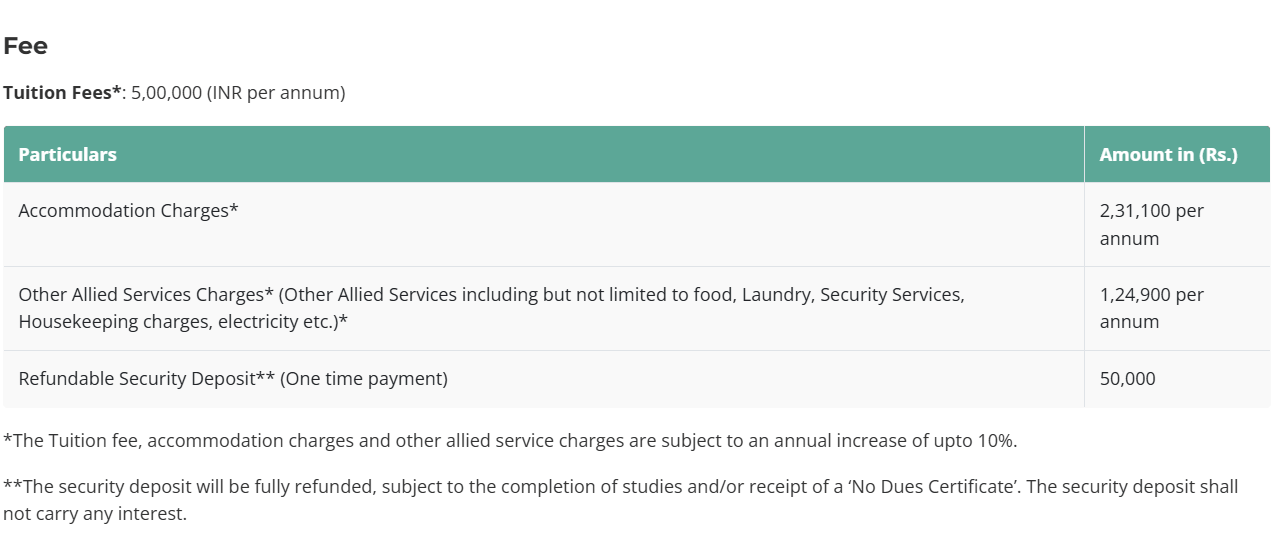
Task: Click the "1,24,900 per annum" amount cell
Action: point(1151,308)
